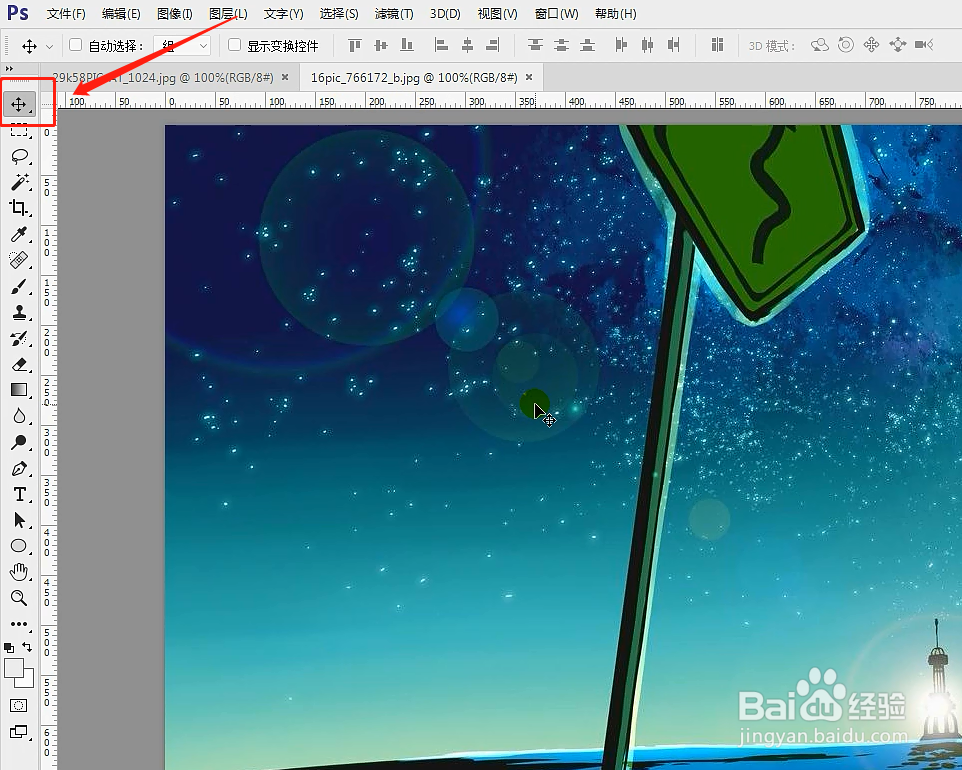The width and height of the screenshot is (962, 770).
Task: Close the first document tab ending _1024.jpg
Action: pyautogui.click(x=285, y=77)
